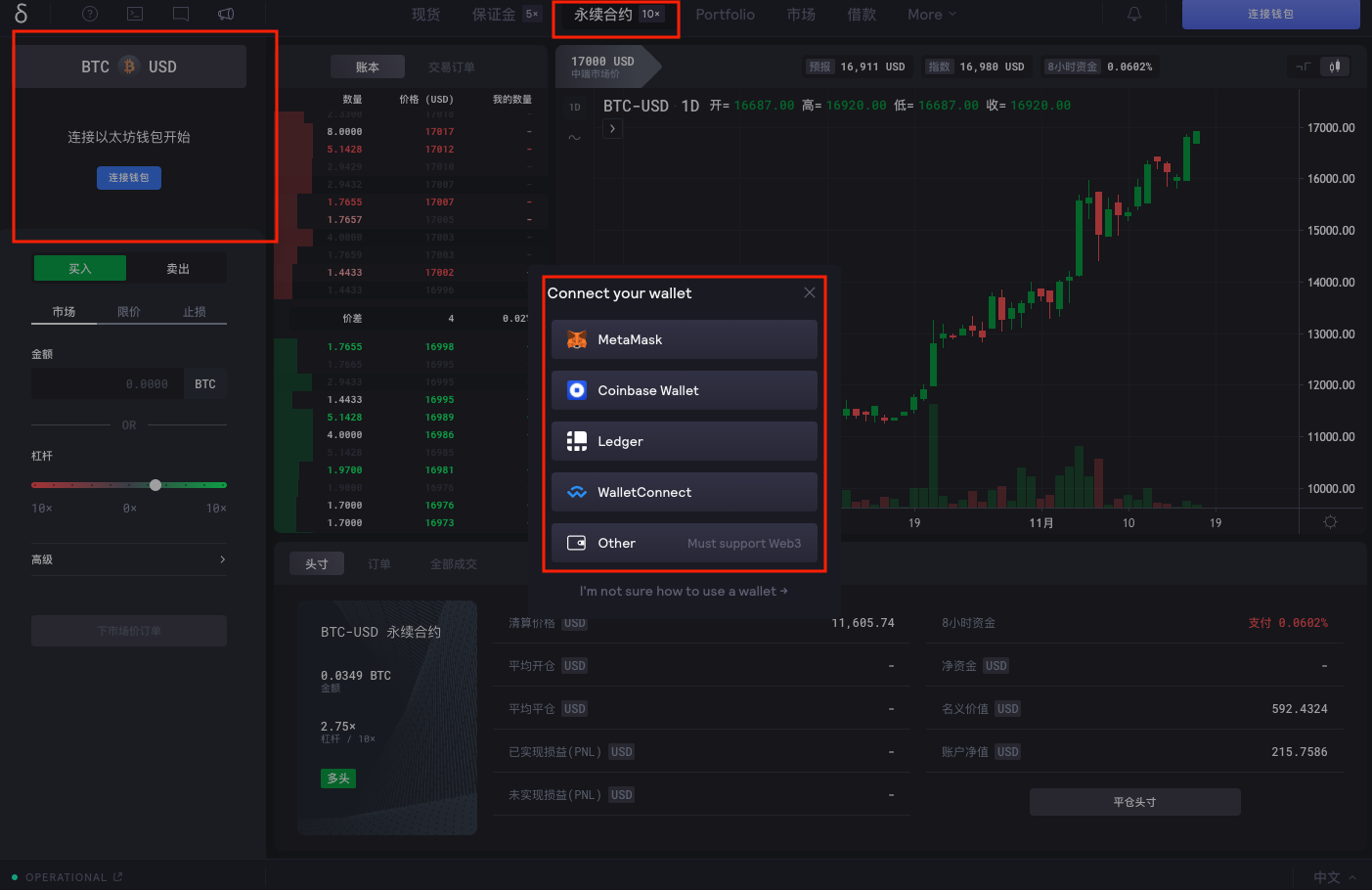Click the Other wallet icon

(x=577, y=543)
